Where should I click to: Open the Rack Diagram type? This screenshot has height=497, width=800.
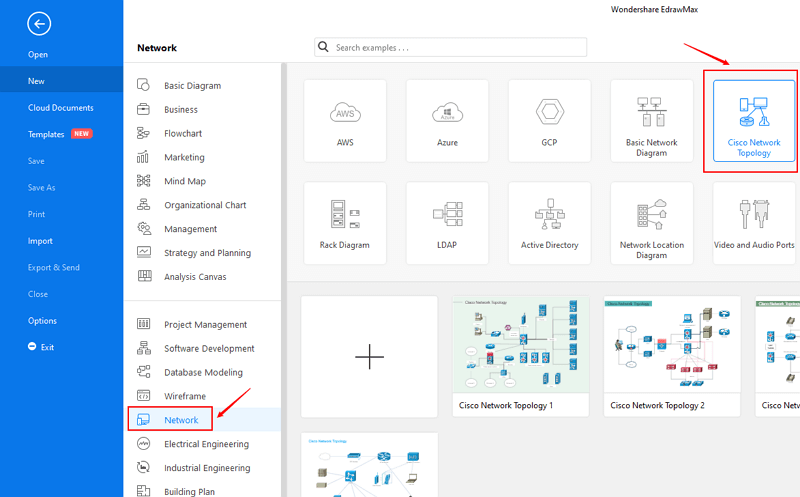pyautogui.click(x=345, y=223)
